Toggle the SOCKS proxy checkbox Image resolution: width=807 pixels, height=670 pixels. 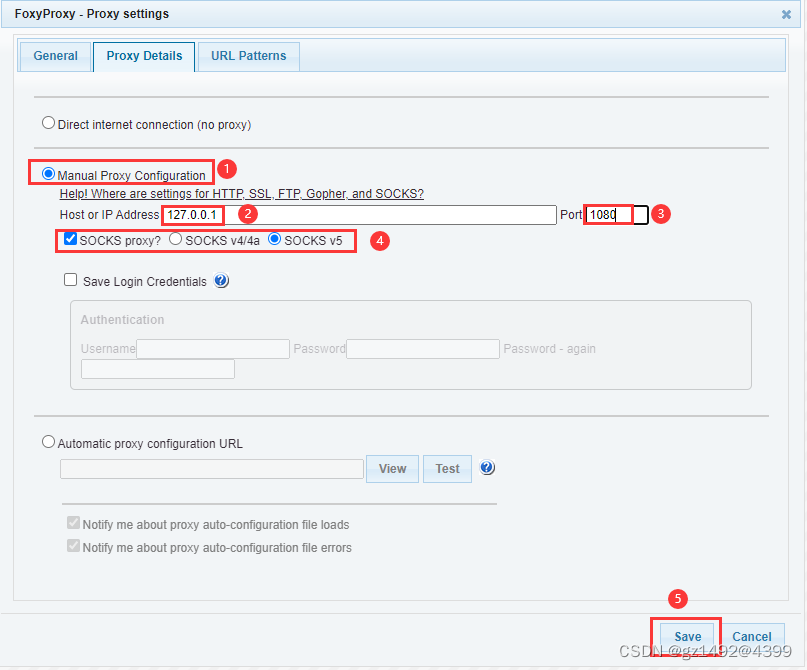71,239
